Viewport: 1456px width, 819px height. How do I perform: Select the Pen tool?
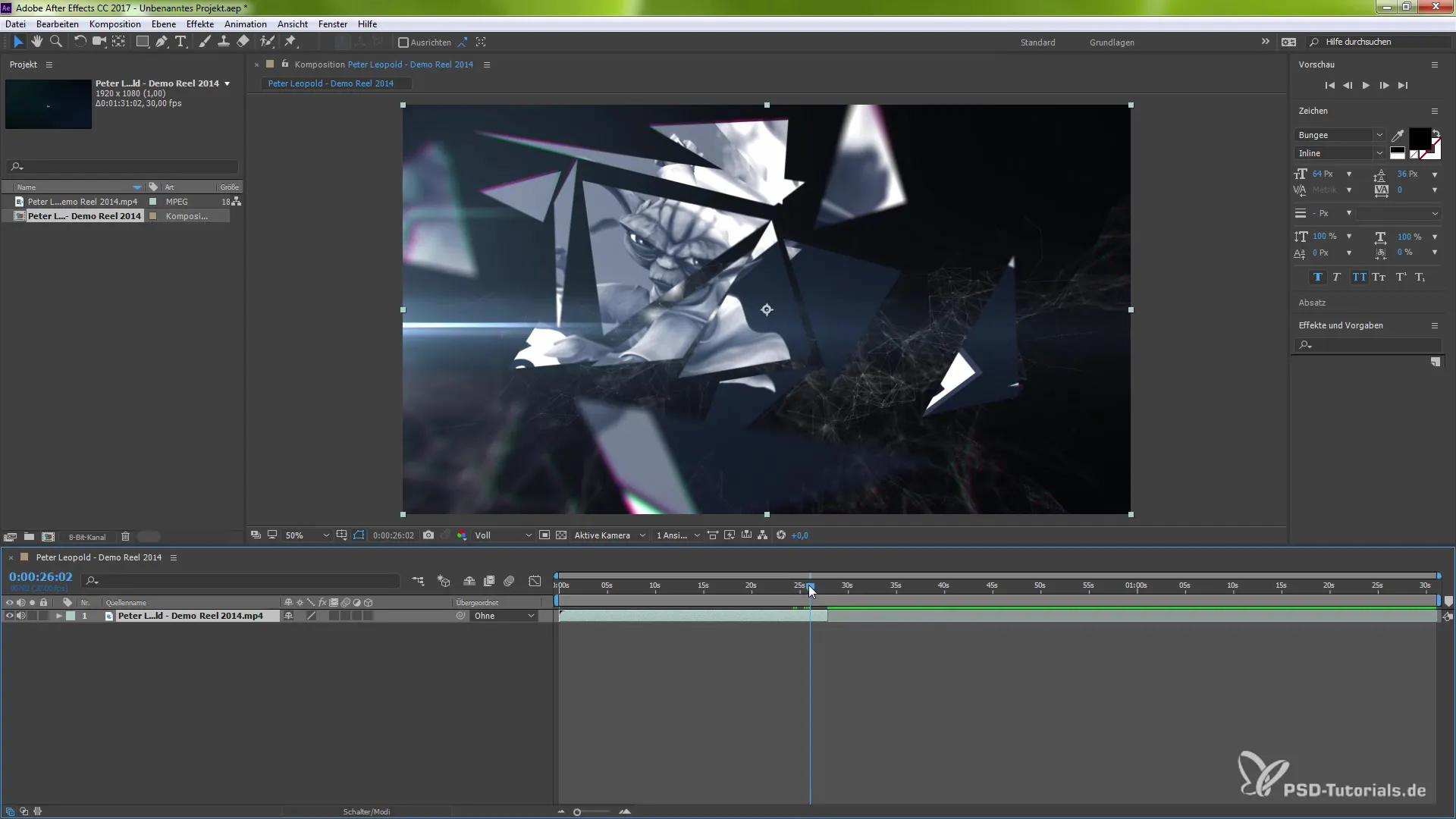(x=162, y=42)
